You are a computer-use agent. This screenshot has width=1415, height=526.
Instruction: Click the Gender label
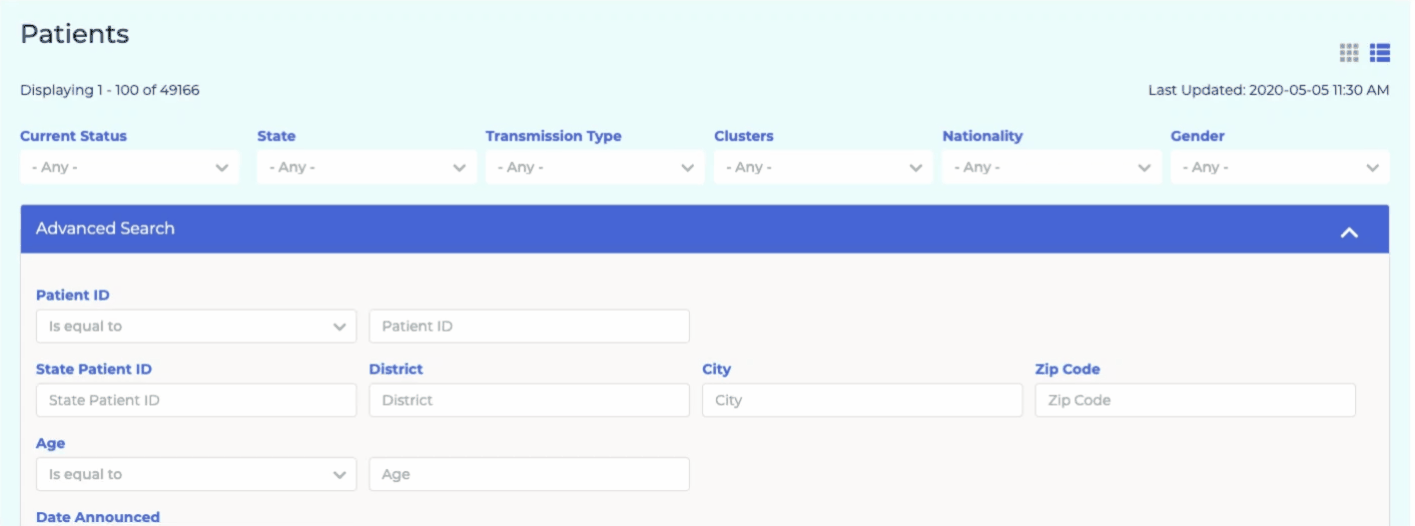tap(1198, 136)
